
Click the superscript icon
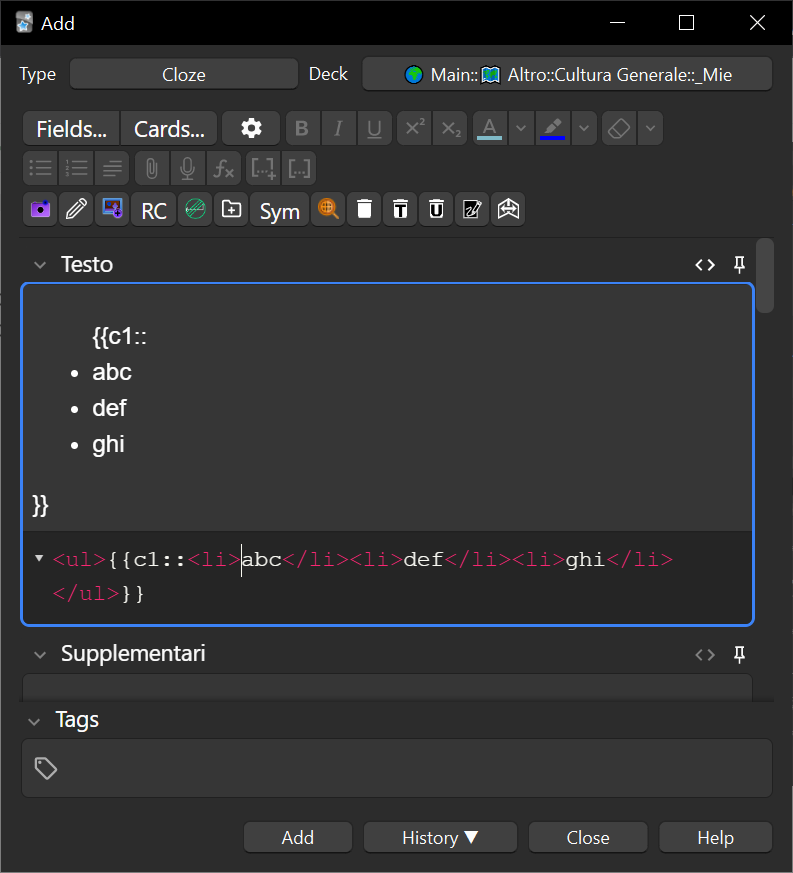tap(413, 129)
